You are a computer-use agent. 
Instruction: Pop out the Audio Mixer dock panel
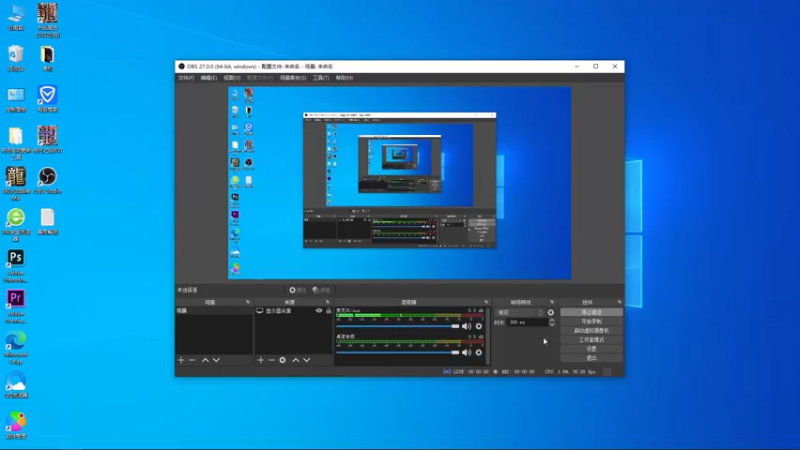[x=486, y=302]
